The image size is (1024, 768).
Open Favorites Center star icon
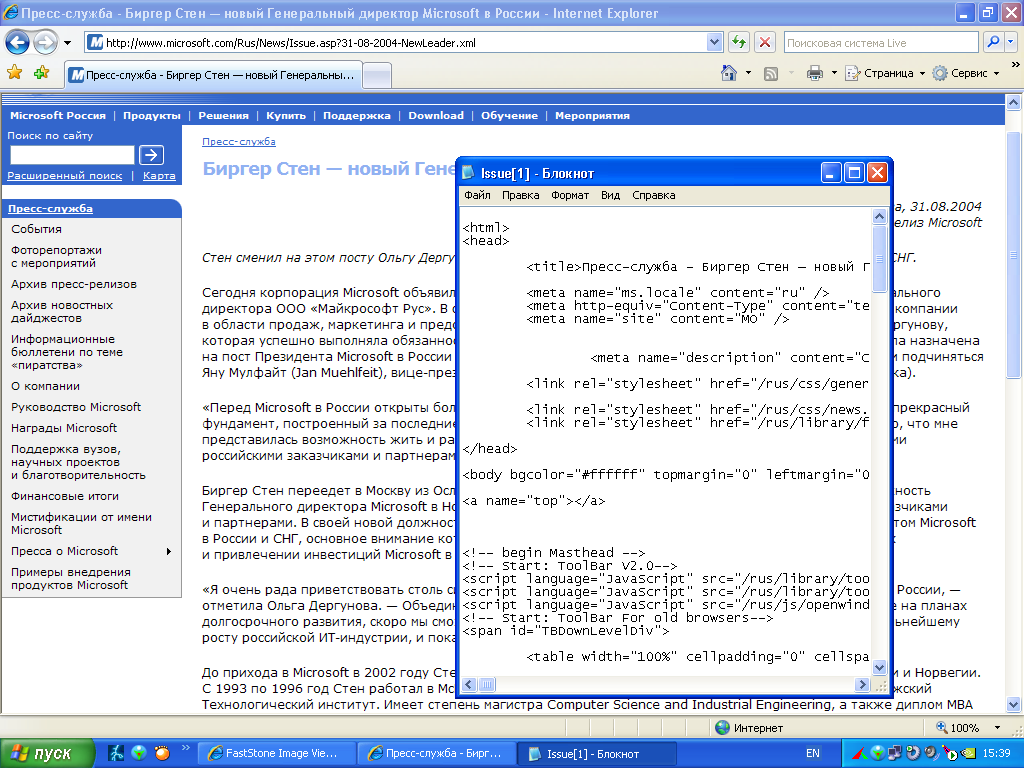(15, 73)
